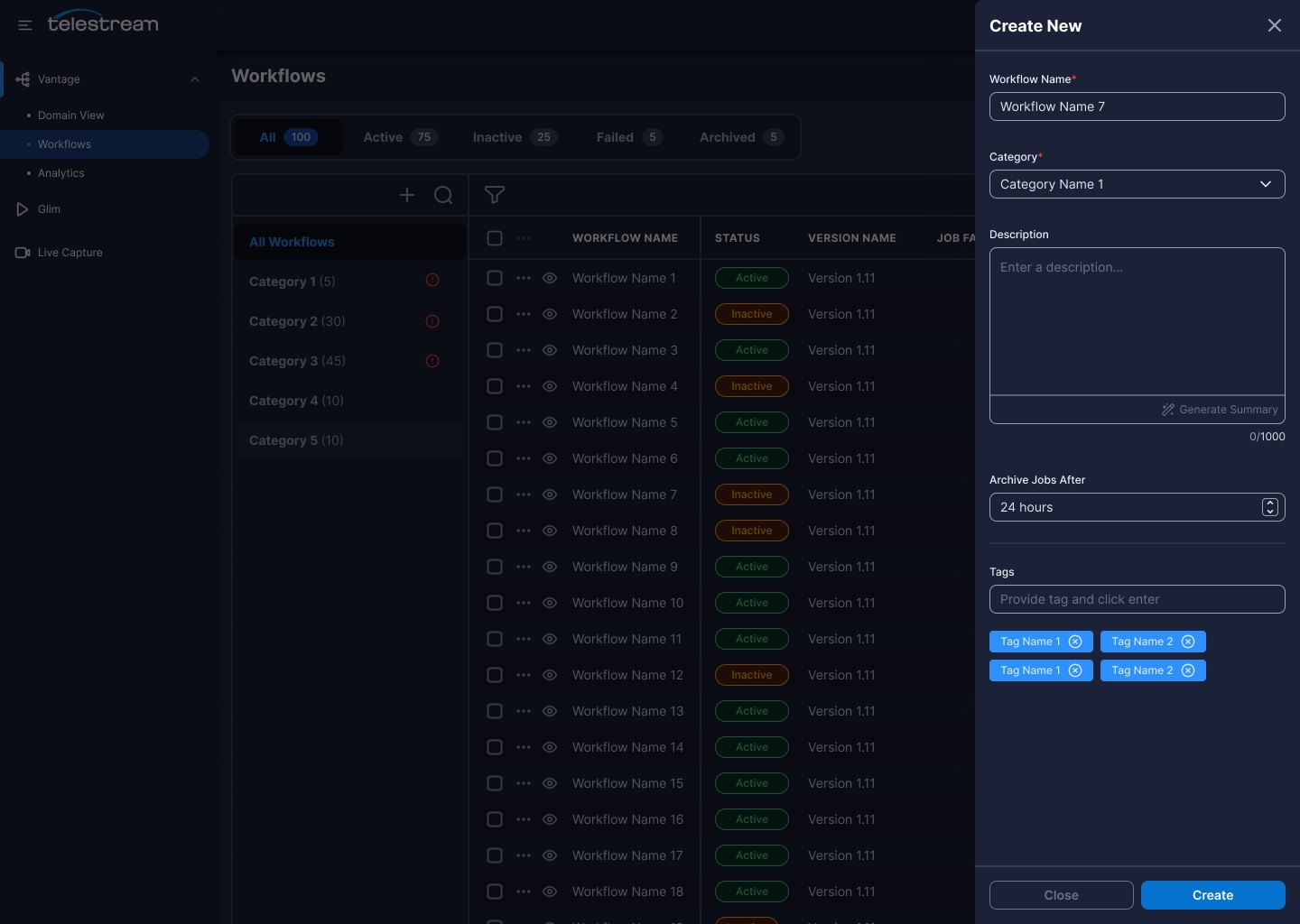
Task: Close the Create New panel with X
Action: 1275,25
